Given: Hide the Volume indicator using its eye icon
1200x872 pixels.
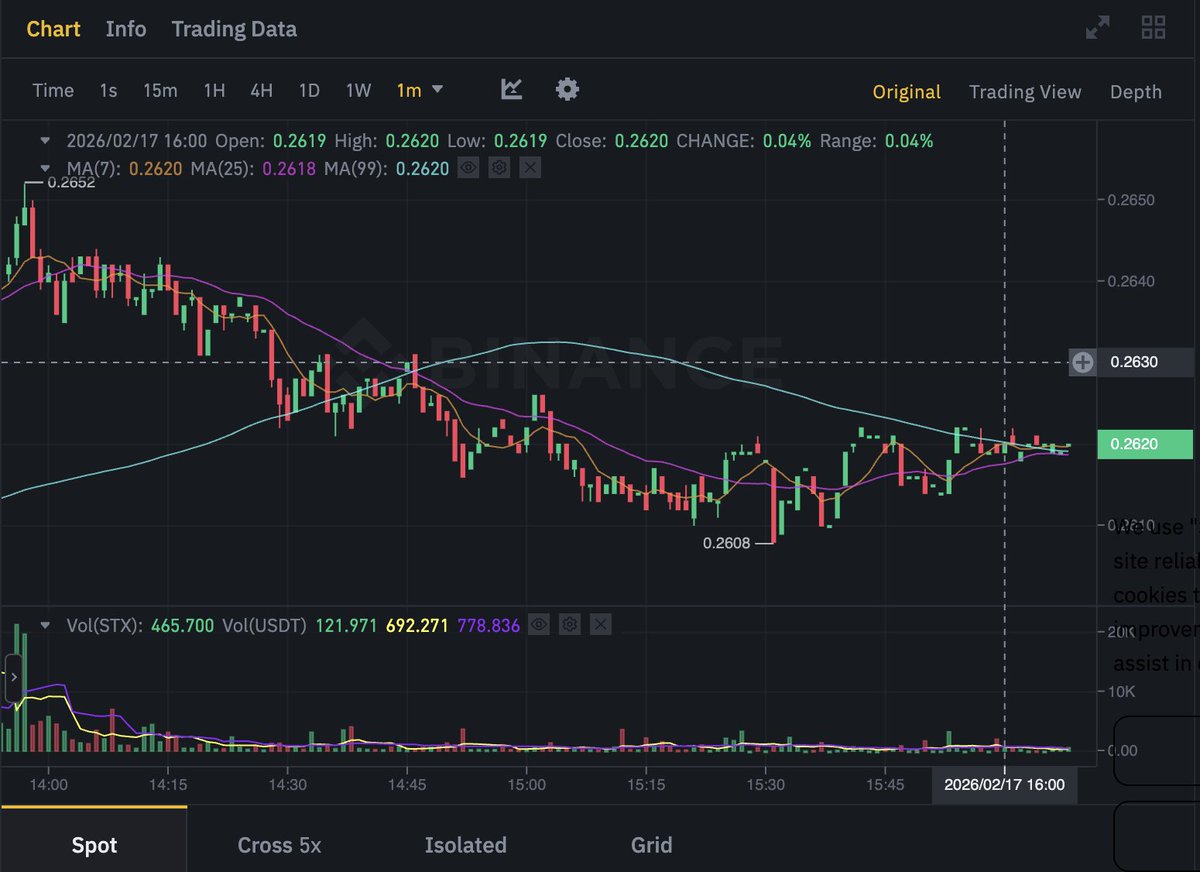Looking at the screenshot, I should click(538, 624).
